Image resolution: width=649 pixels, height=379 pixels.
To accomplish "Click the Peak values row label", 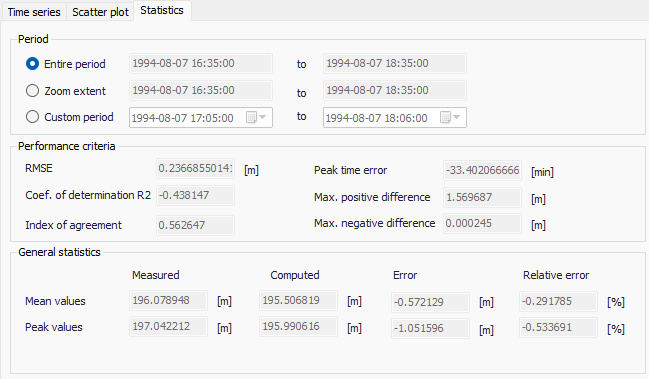I will coord(54,327).
